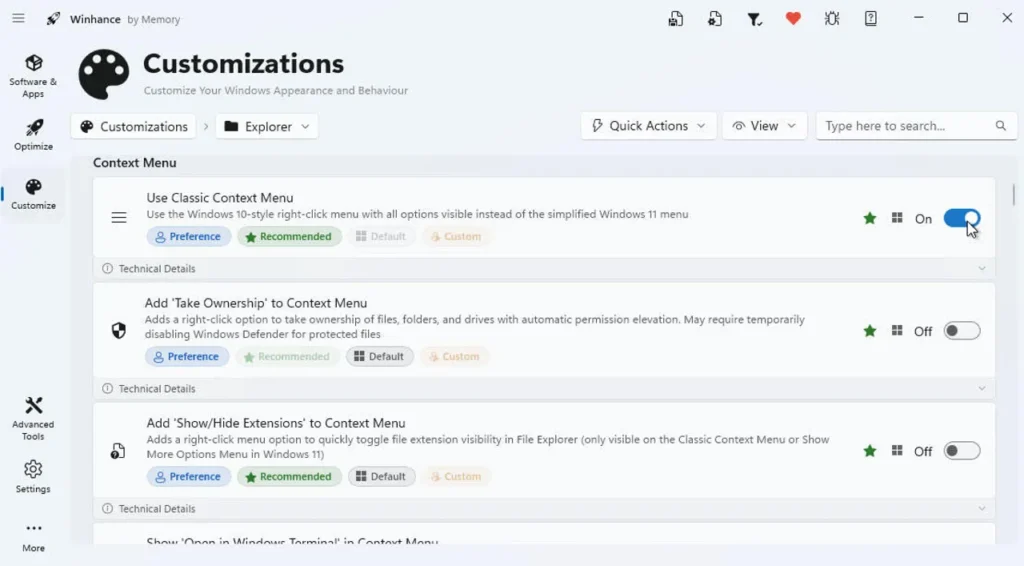Open the hamburger navigation menu

pos(18,19)
